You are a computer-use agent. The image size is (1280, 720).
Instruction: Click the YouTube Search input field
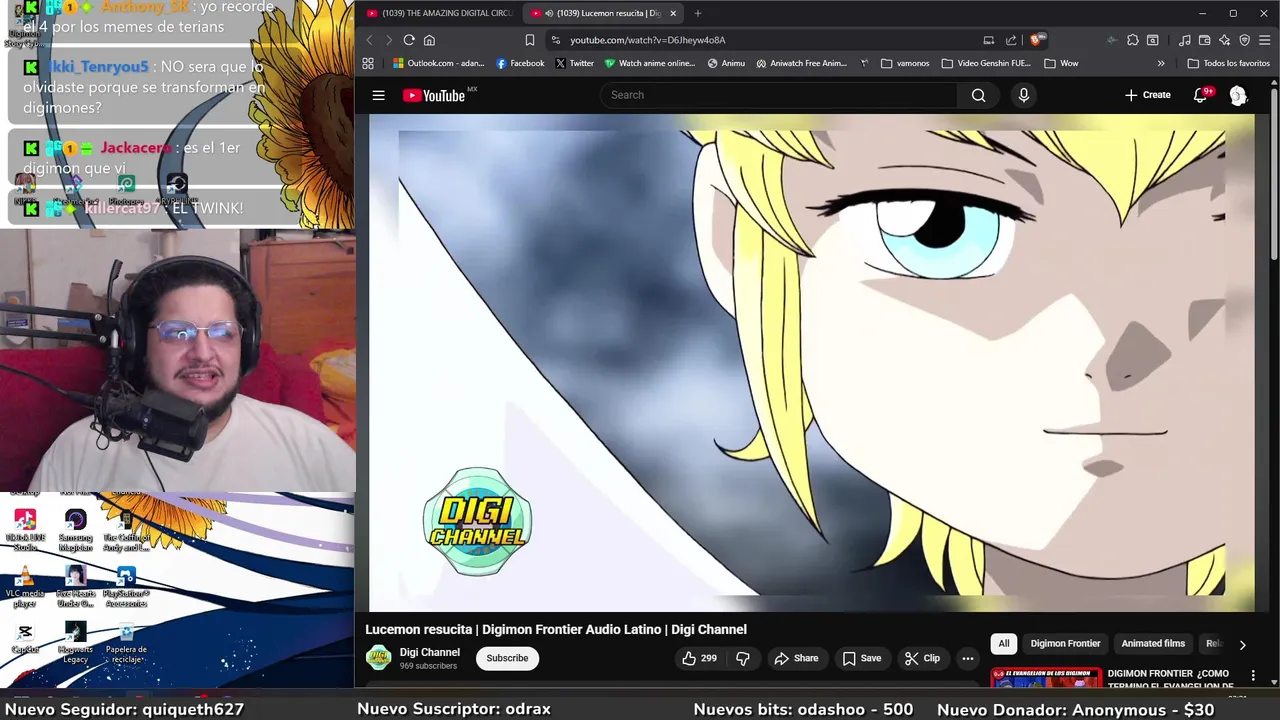pos(778,95)
